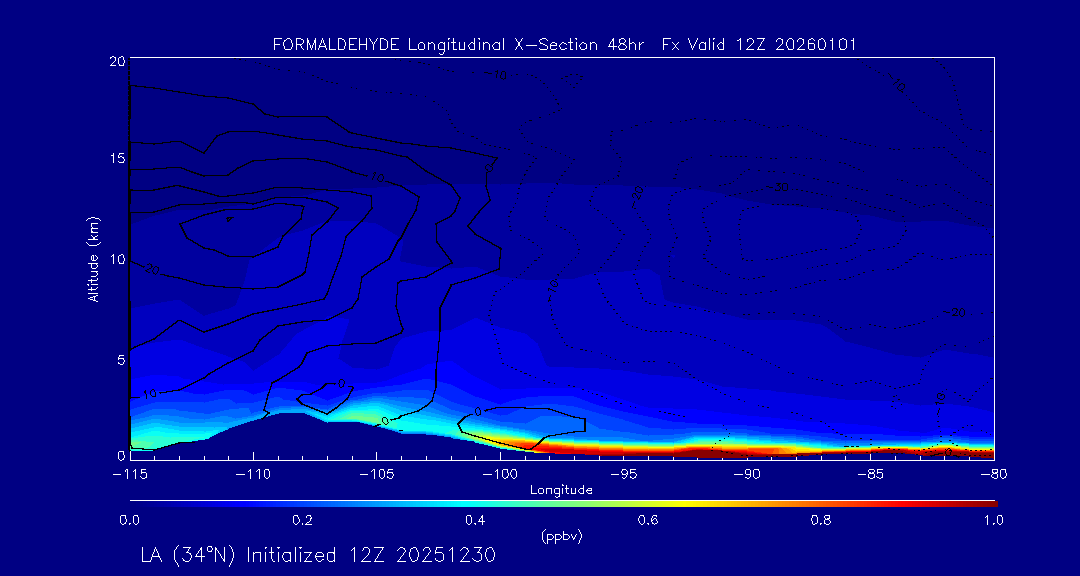Click the color scale value 0.4

[475, 520]
